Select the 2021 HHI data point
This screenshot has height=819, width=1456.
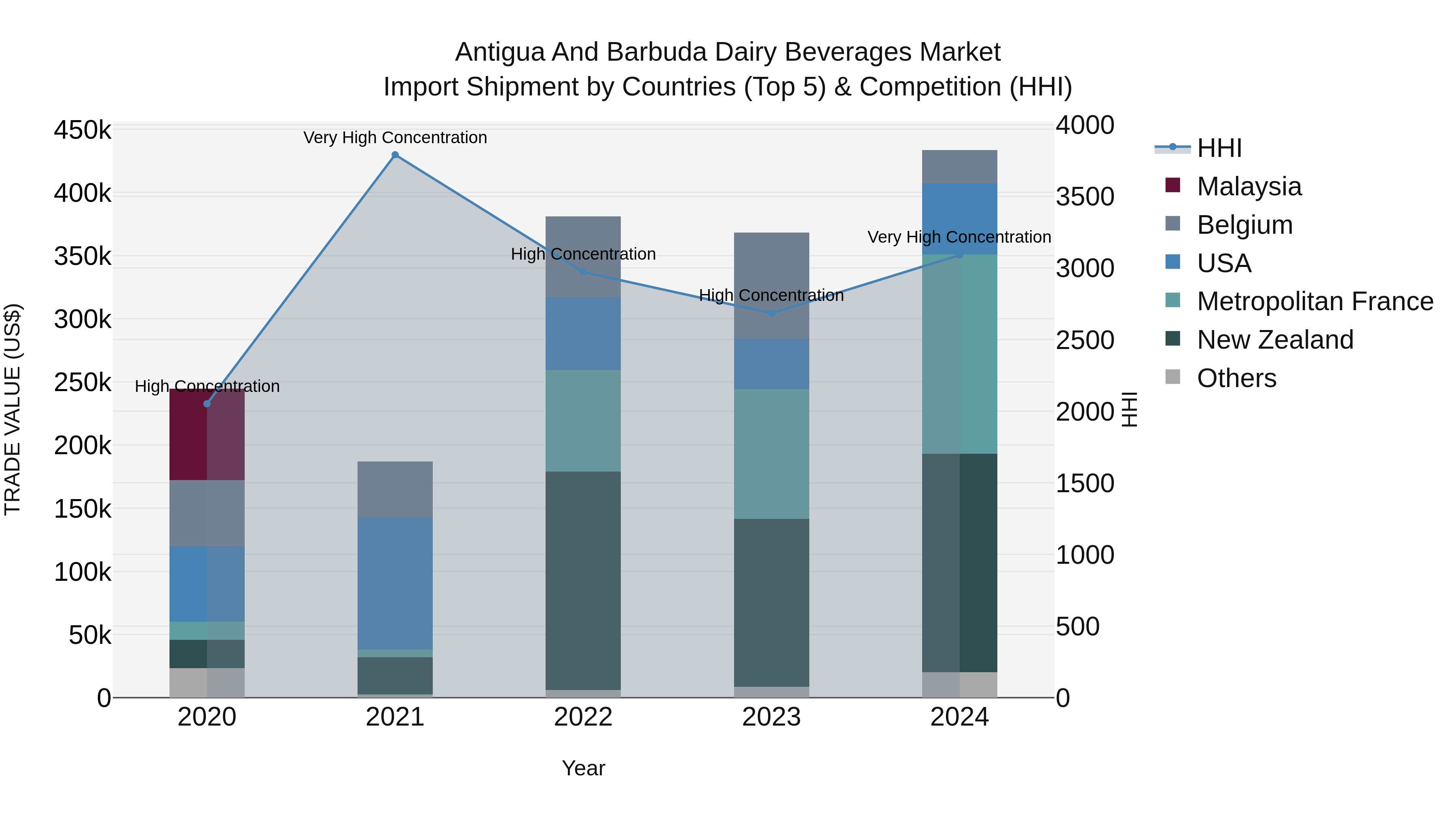pyautogui.click(x=395, y=155)
